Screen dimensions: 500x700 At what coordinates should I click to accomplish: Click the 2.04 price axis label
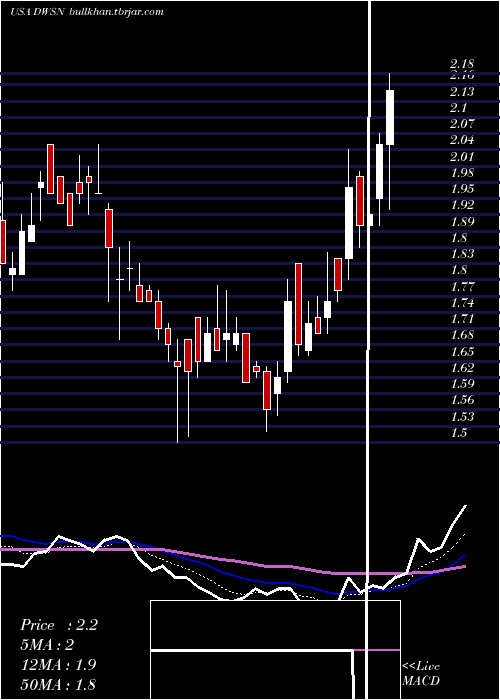click(x=462, y=141)
